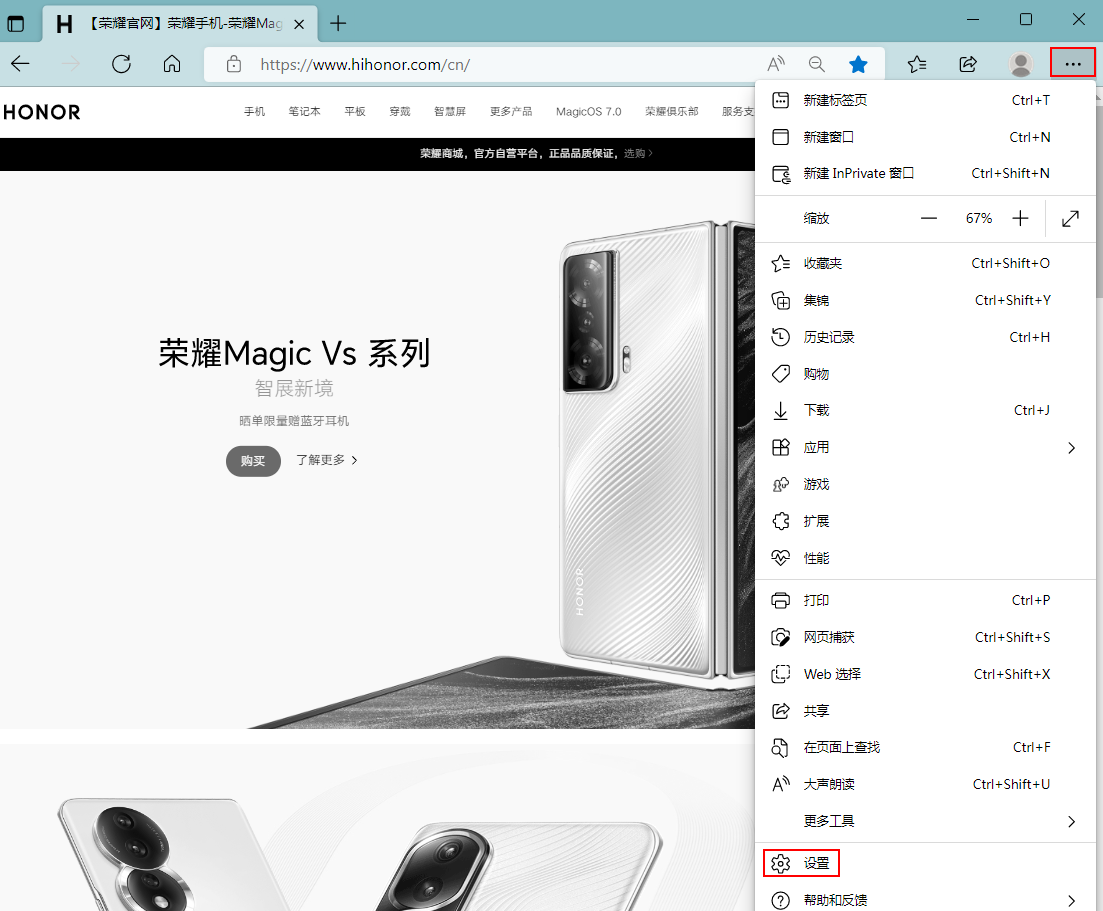1103x911 pixels.
Task: Open the 了解更多 link
Action: (326, 460)
